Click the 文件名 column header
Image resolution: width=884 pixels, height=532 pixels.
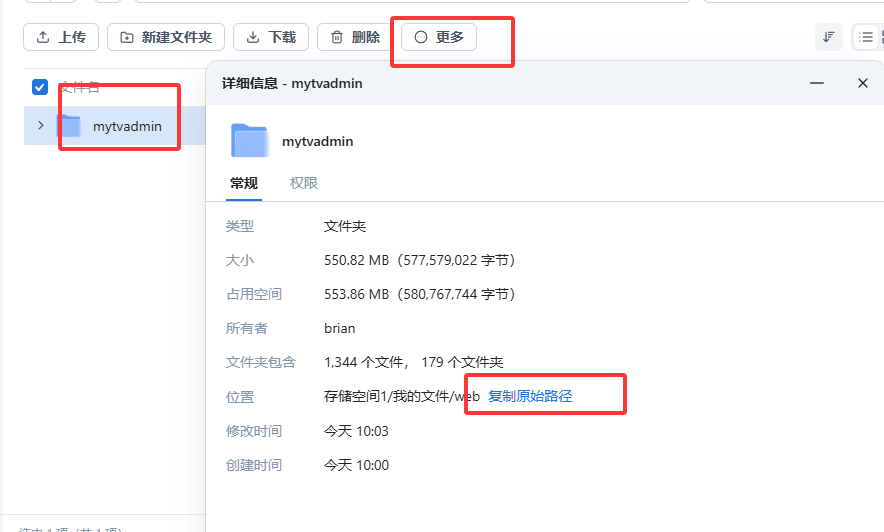tap(80, 87)
